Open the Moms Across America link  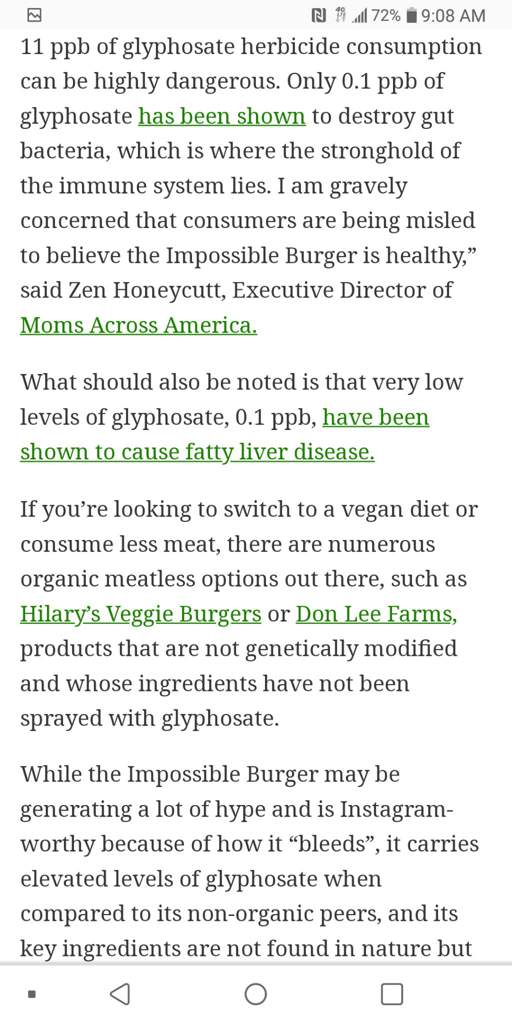click(x=138, y=325)
